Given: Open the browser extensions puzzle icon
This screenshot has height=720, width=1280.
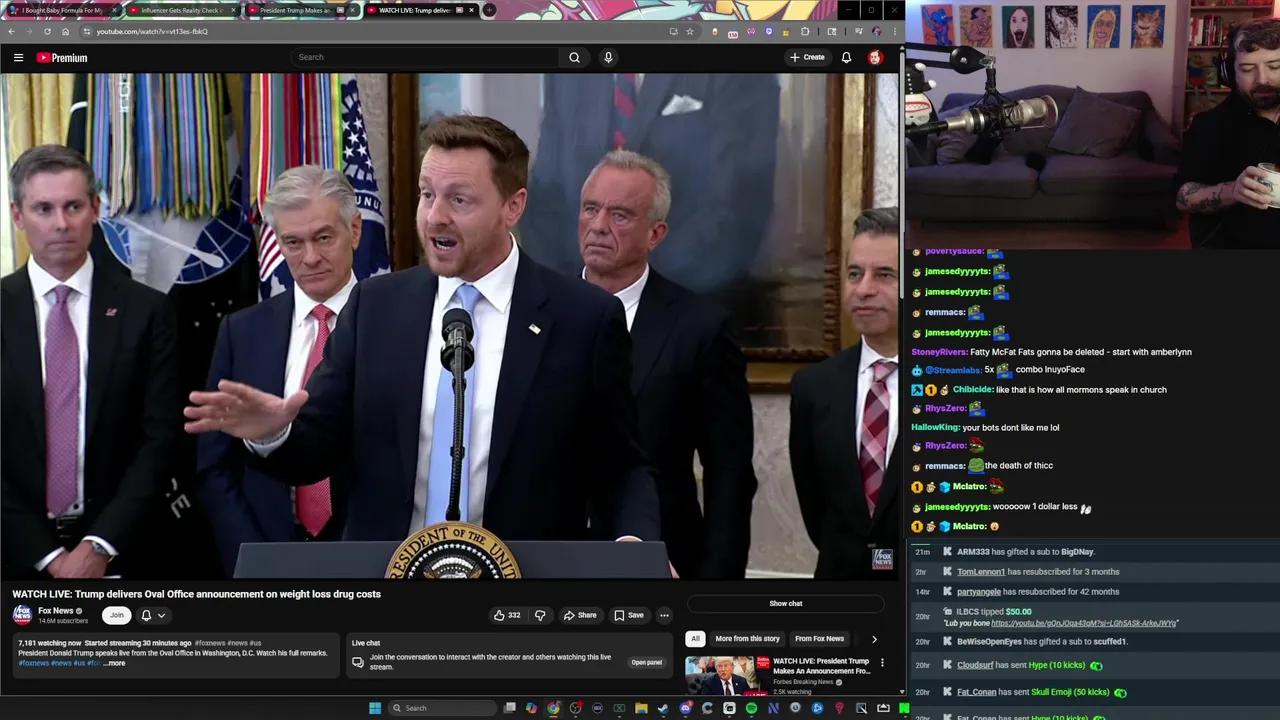Looking at the screenshot, I should click(x=805, y=31).
